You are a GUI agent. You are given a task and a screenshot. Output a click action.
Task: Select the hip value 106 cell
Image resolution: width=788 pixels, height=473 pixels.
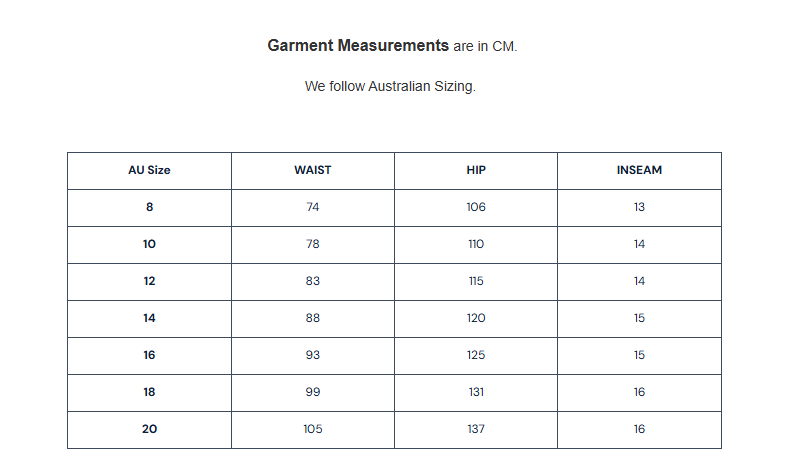476,207
